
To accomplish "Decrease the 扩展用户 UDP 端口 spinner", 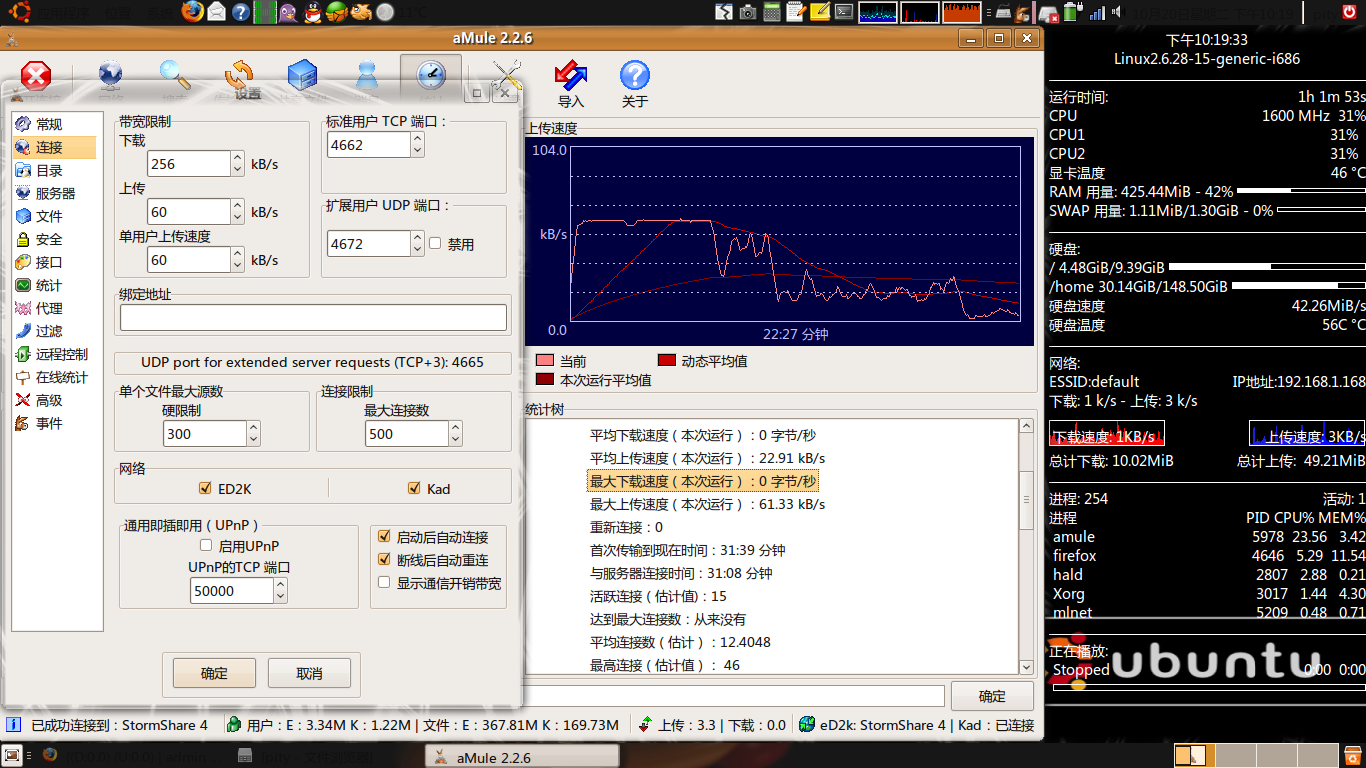I will pos(418,249).
